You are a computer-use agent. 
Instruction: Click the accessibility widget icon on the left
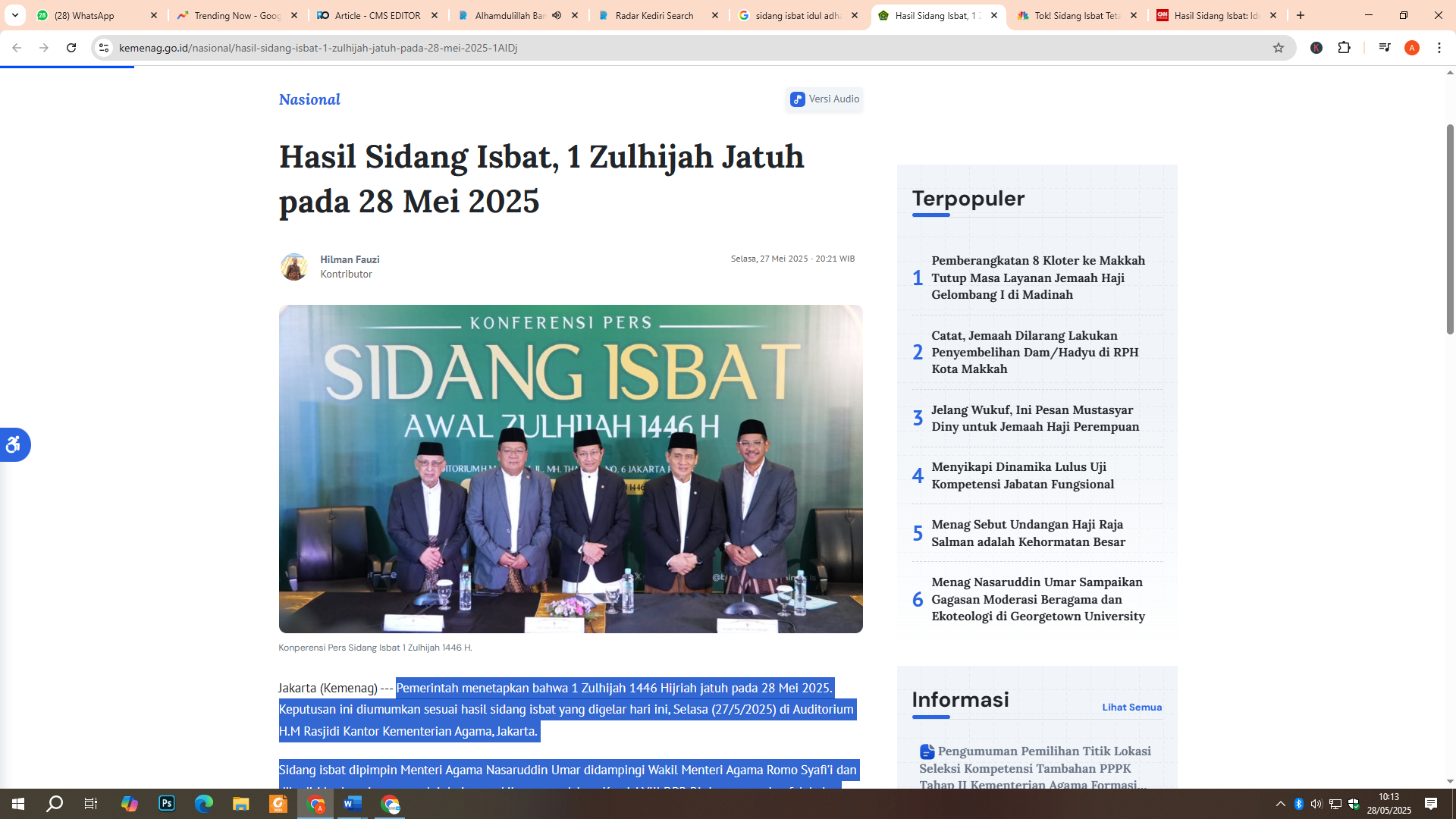tap(14, 445)
